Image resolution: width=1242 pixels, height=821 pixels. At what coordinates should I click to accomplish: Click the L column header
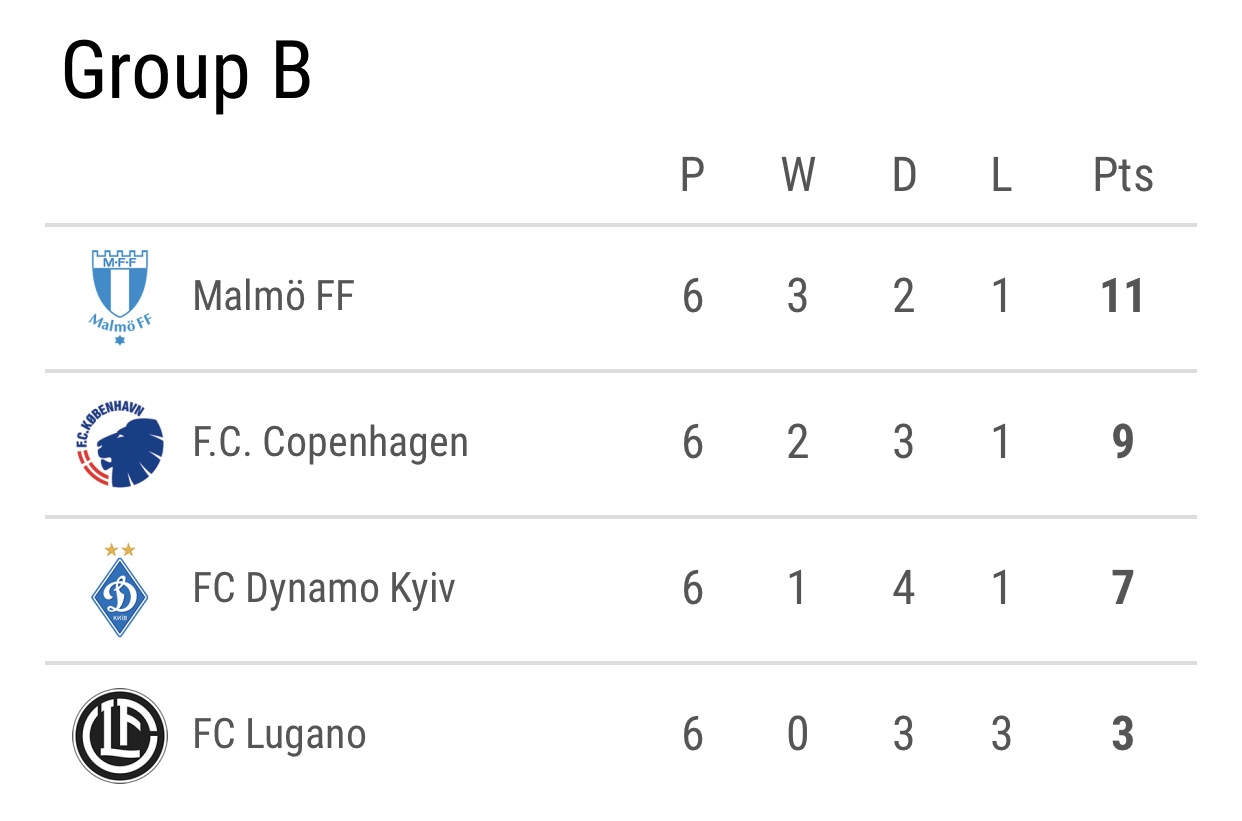[x=1001, y=176]
